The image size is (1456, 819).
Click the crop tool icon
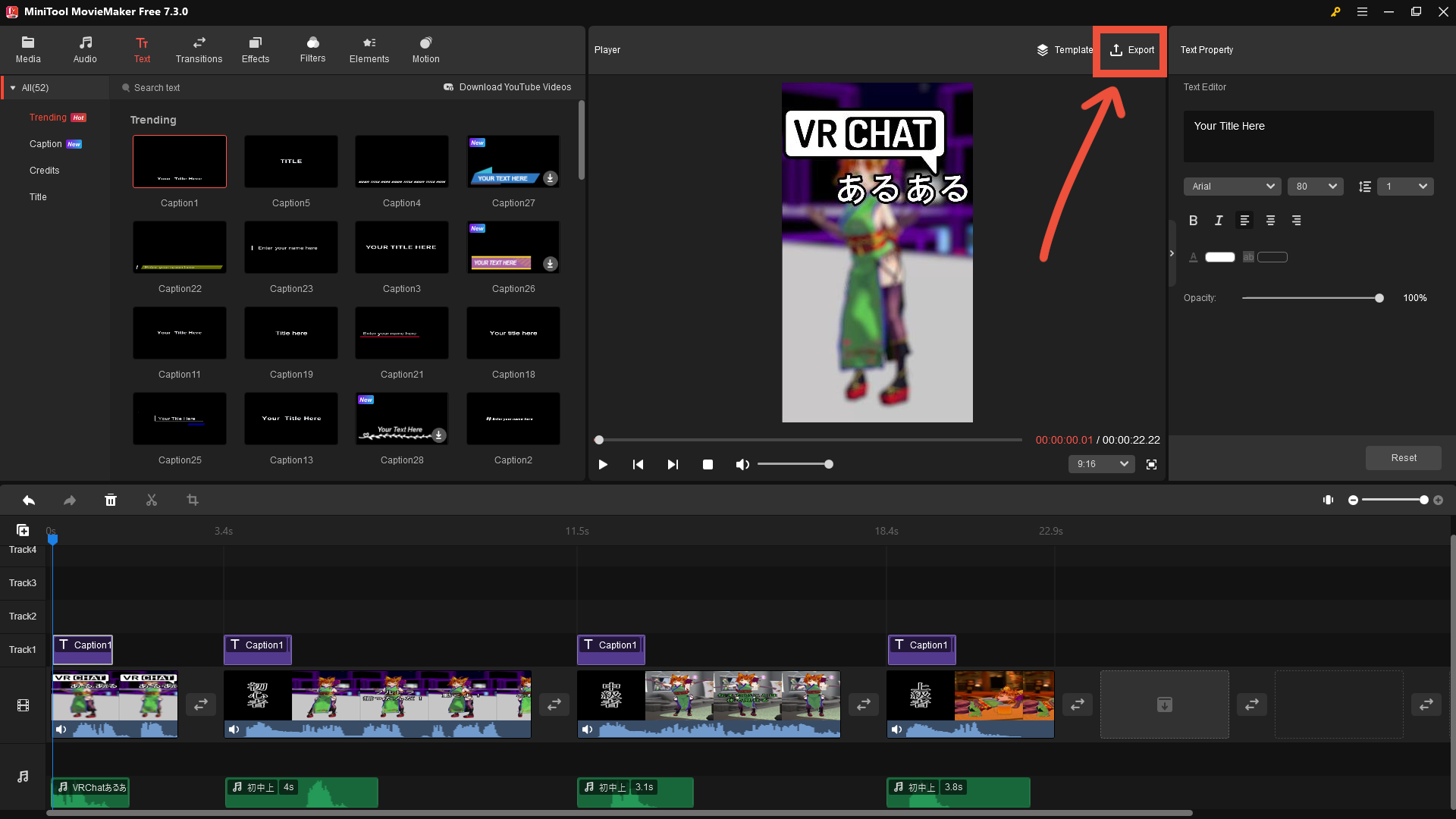193,500
